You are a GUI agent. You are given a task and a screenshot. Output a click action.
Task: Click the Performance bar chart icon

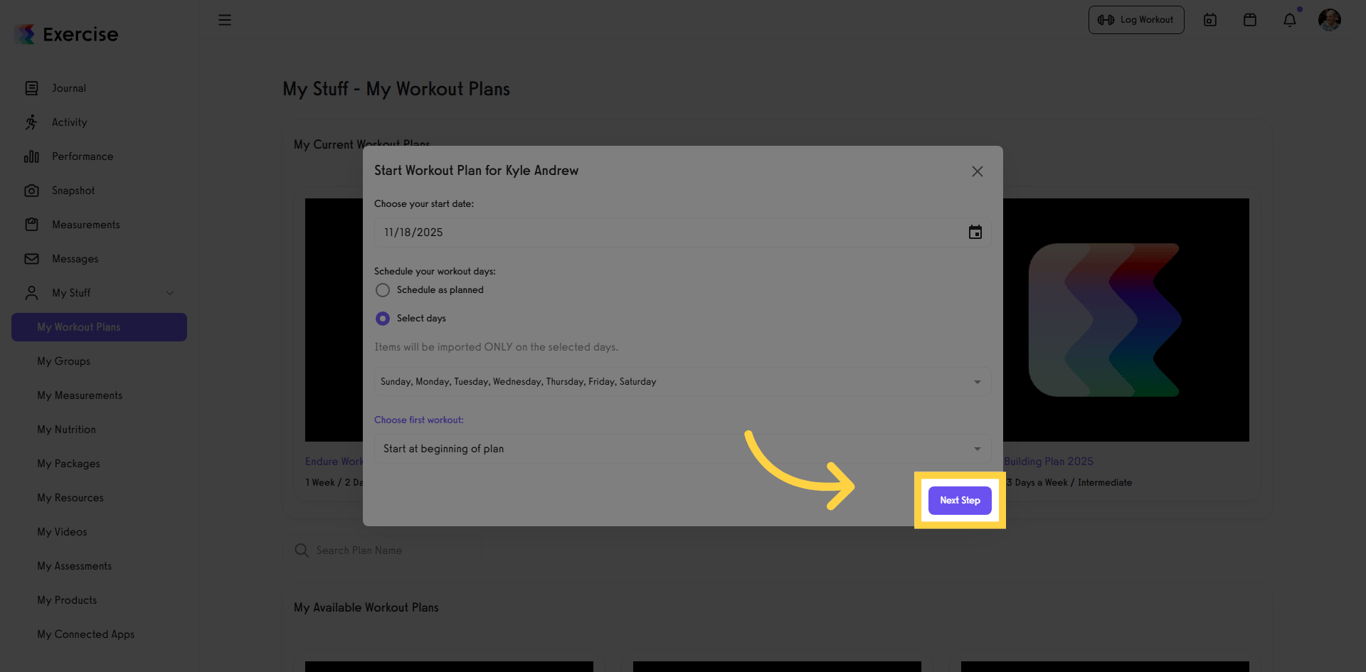(32, 156)
